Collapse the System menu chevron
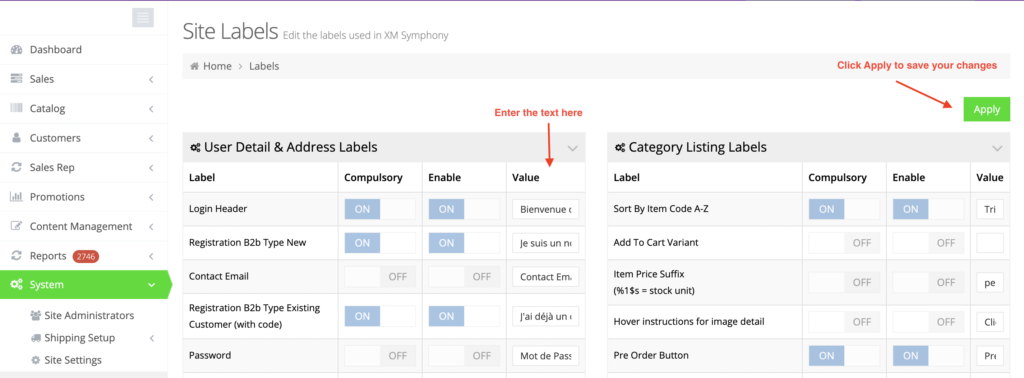Viewport: 1024px width, 378px height. point(151,285)
